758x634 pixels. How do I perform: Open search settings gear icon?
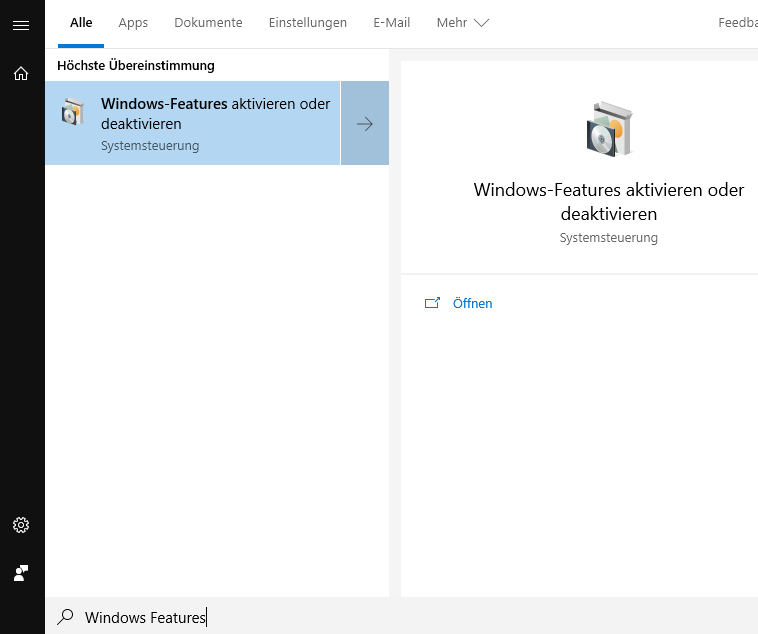tap(21, 525)
